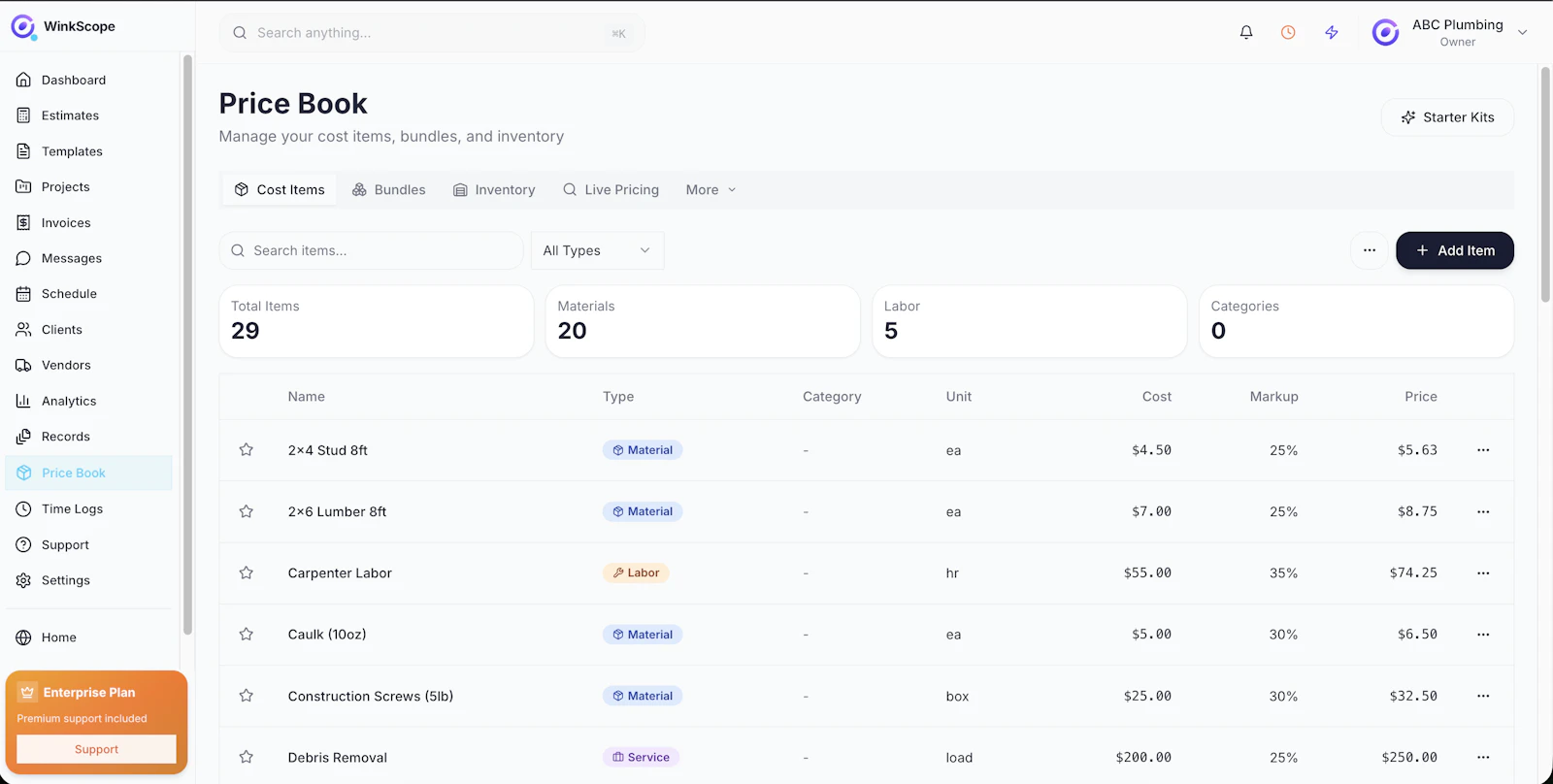Toggle the star for Caulk (10oz)

247,635
